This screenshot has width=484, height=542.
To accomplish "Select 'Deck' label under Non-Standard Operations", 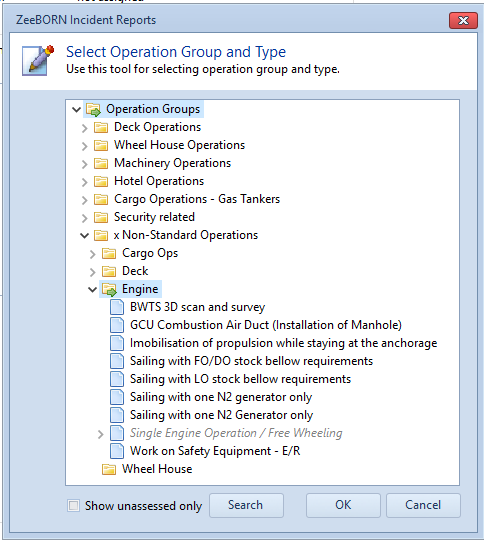I will [x=135, y=271].
